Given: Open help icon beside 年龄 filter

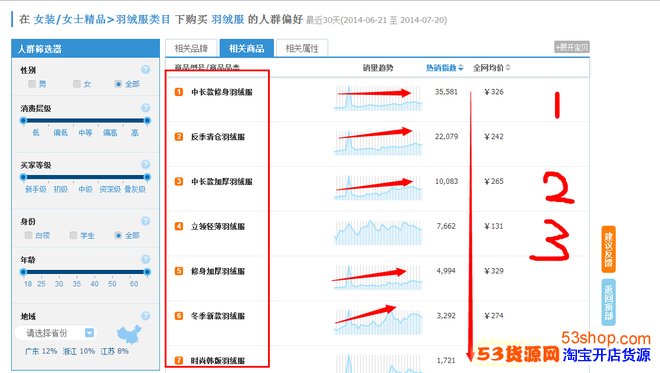Looking at the screenshot, I should [x=146, y=259].
